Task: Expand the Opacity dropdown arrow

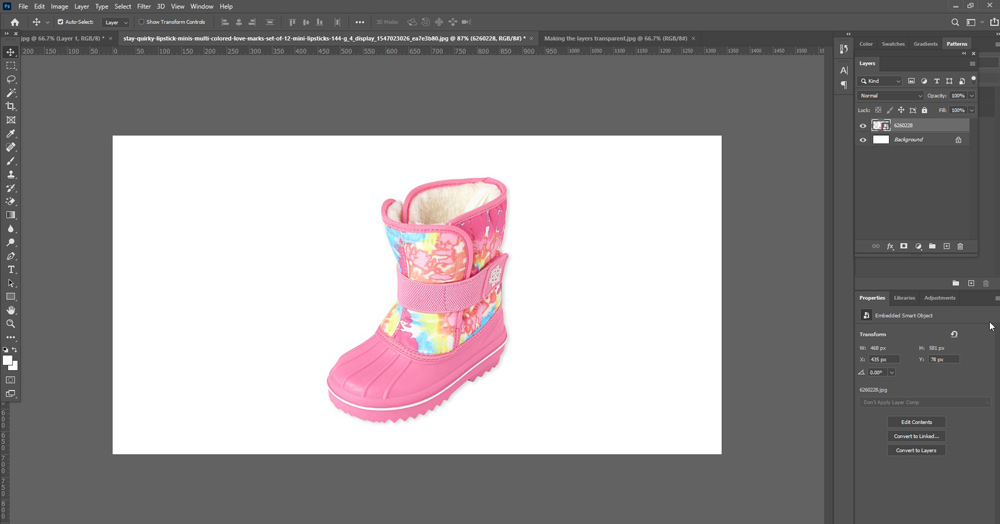Action: 971,96
